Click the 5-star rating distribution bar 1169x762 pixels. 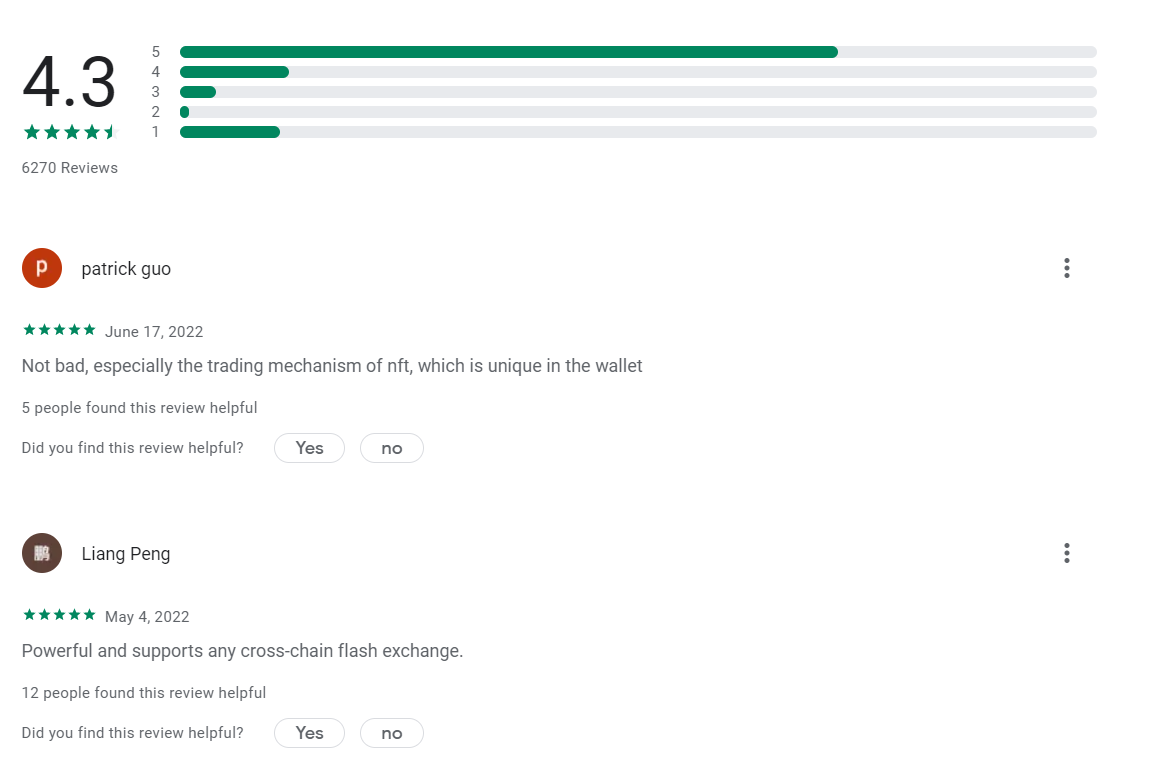pyautogui.click(x=638, y=52)
